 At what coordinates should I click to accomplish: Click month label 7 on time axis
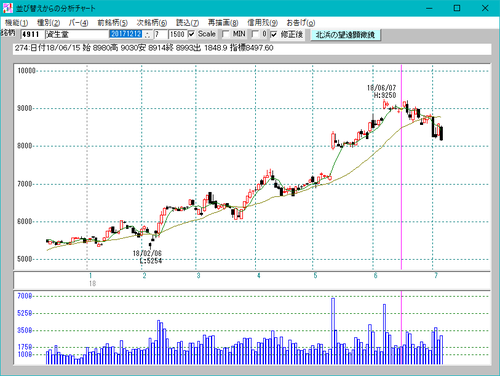(x=436, y=276)
